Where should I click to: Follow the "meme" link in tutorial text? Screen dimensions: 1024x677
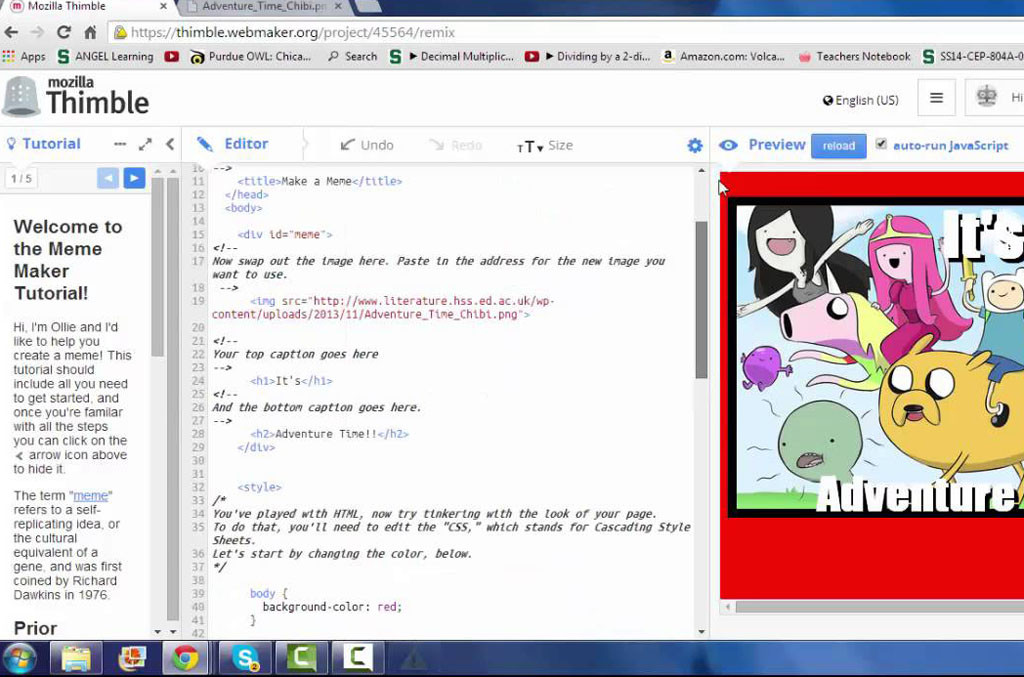tap(91, 495)
